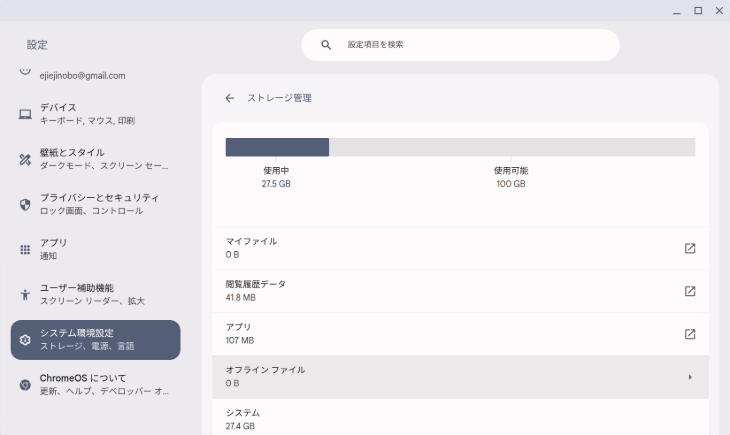
Task: Click the プライバシーとセキュリティ shield icon
Action: (25, 204)
